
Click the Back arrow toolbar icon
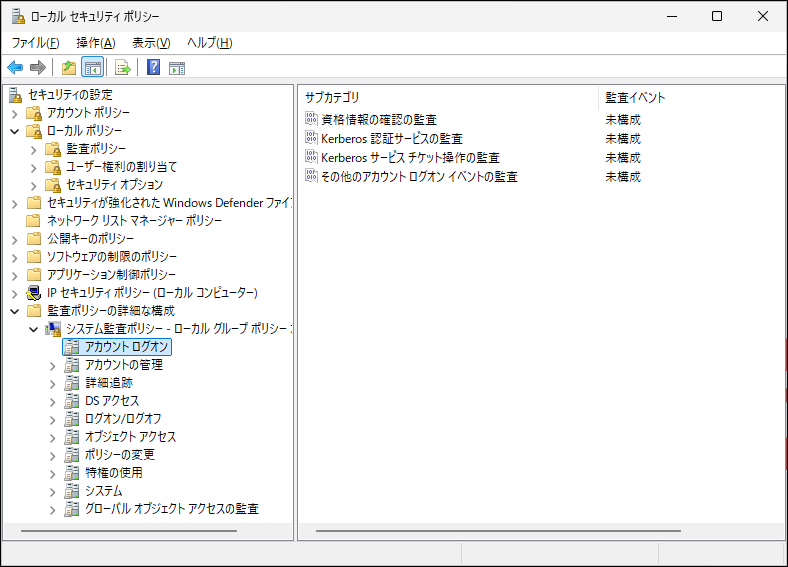coord(15,67)
